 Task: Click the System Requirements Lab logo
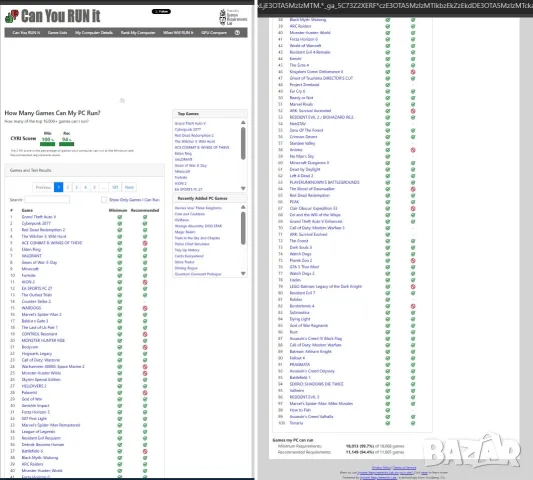[x=233, y=17]
